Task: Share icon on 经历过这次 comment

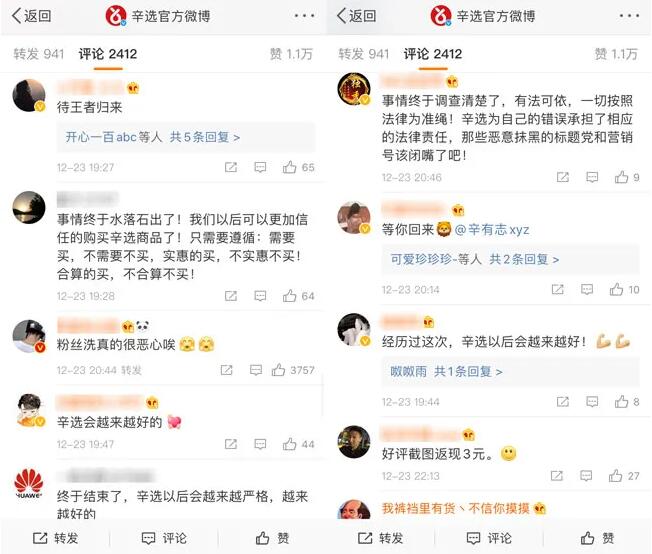Action: pos(563,401)
